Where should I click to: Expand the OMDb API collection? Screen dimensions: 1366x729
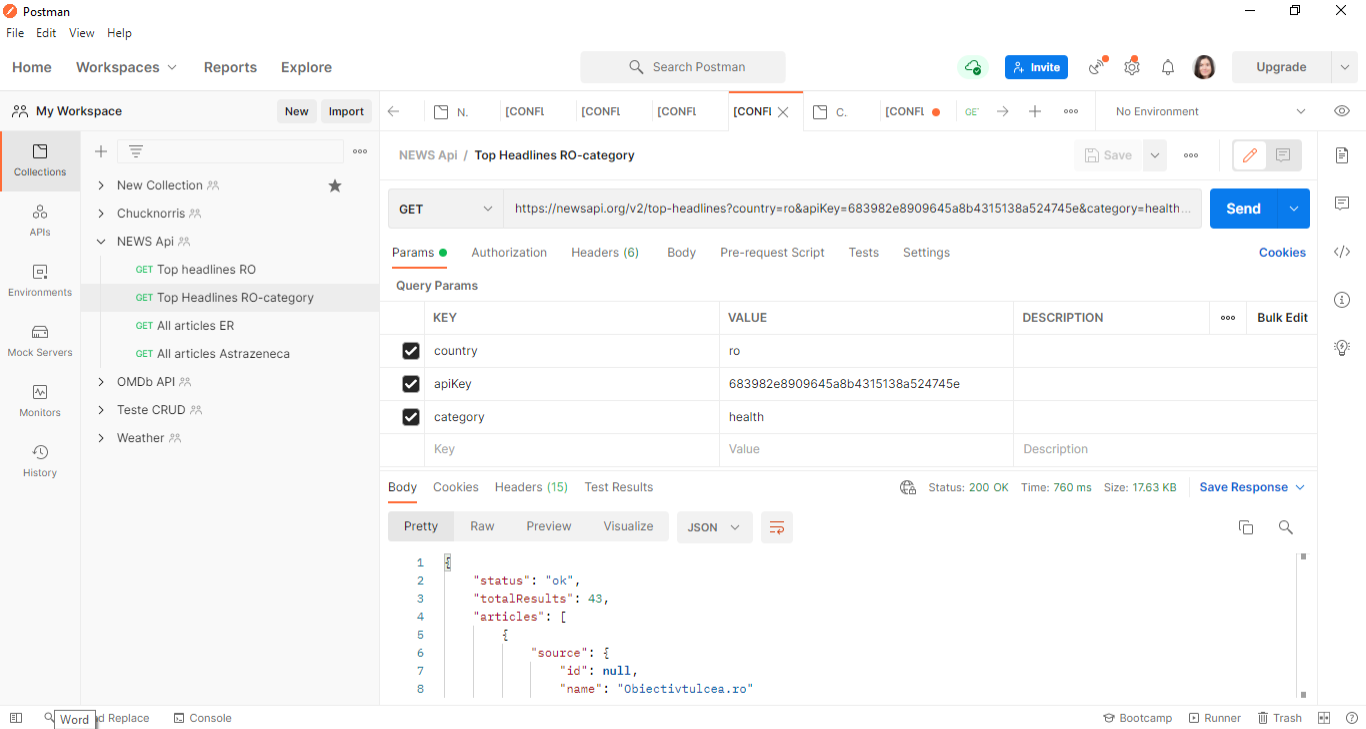(x=101, y=382)
